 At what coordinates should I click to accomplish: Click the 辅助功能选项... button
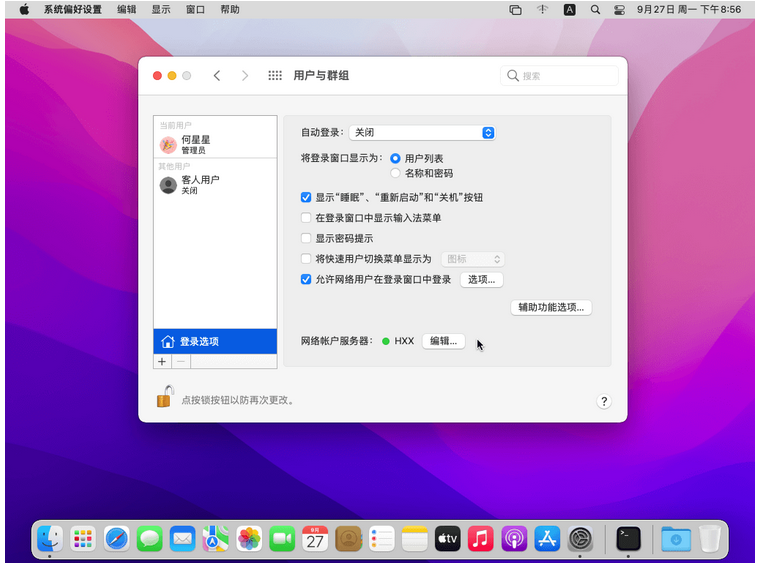(x=551, y=308)
